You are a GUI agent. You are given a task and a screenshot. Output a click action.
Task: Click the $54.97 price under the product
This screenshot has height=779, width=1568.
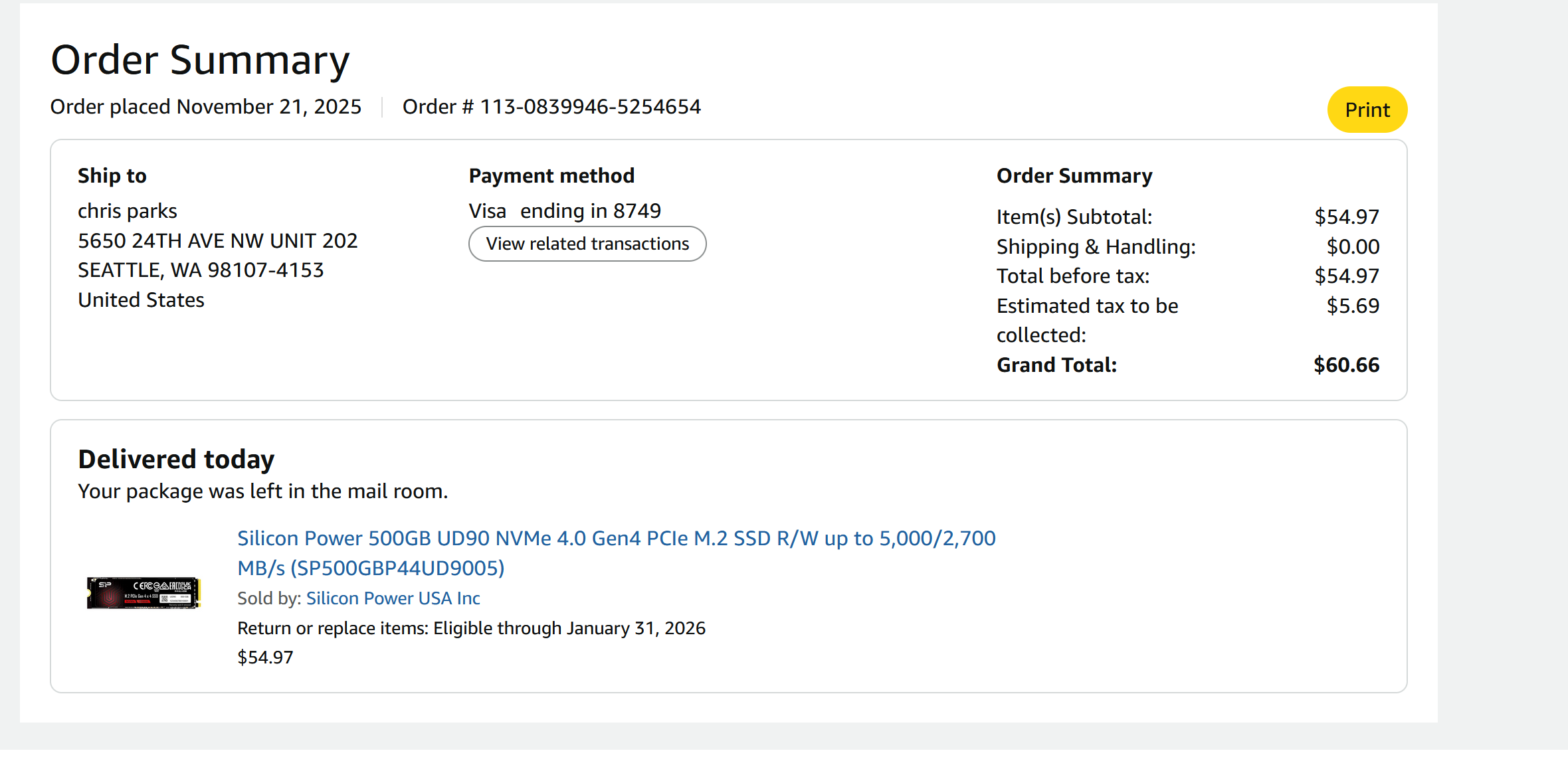tap(265, 657)
